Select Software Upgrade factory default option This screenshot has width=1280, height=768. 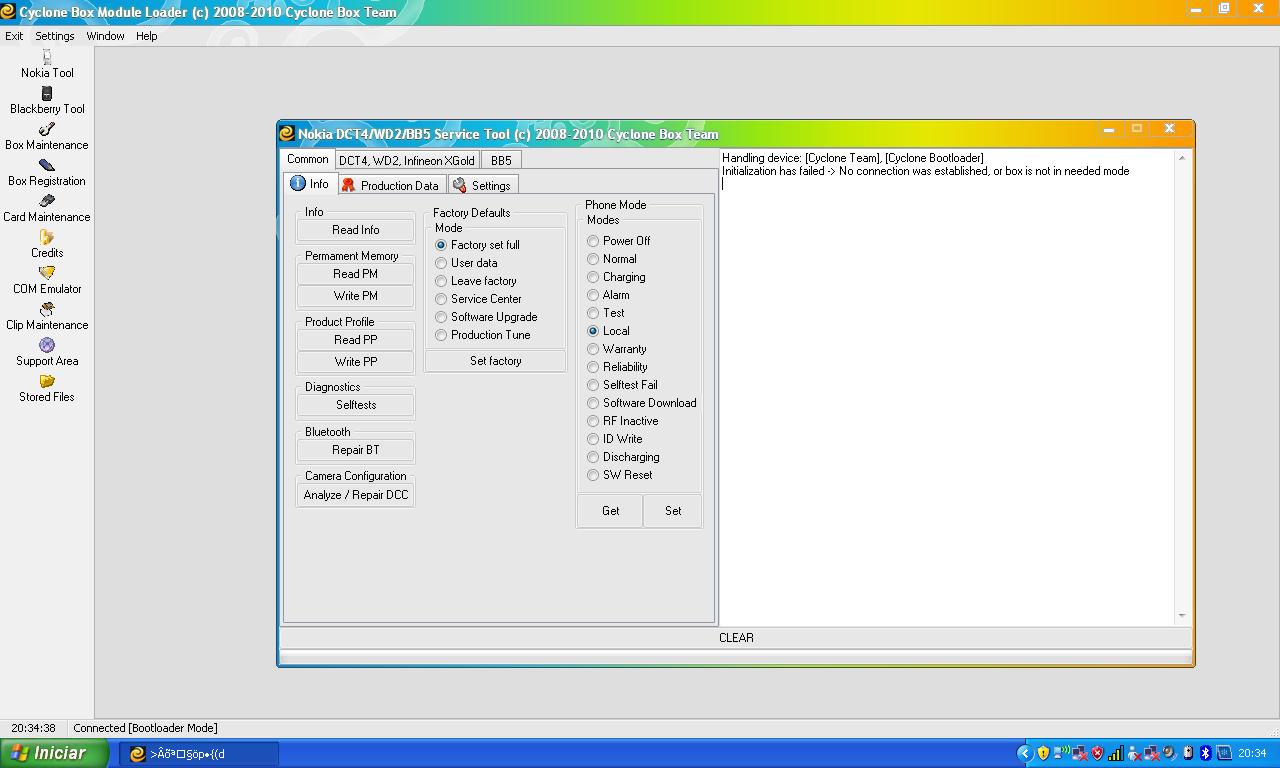(441, 317)
